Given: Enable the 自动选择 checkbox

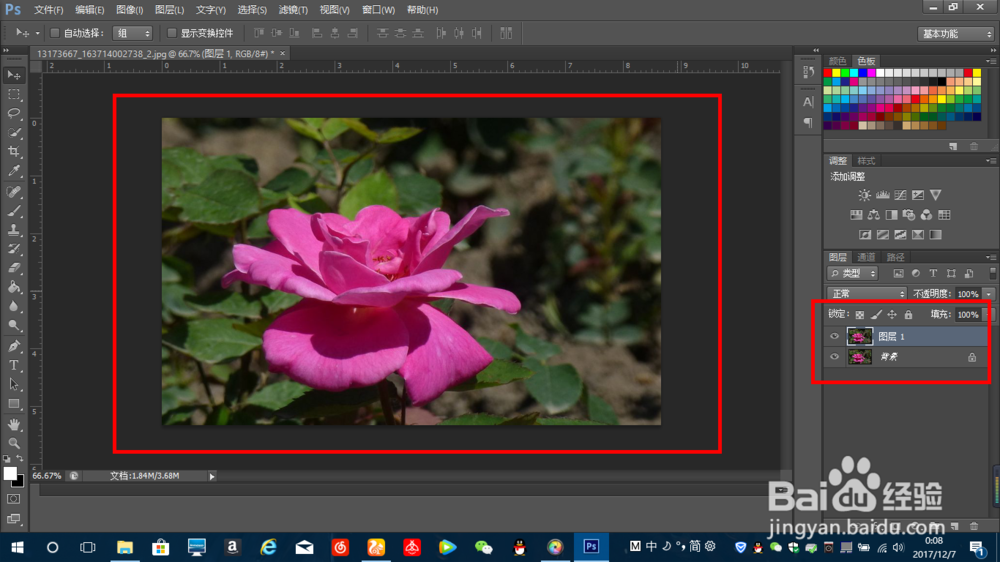Looking at the screenshot, I should tap(55, 33).
